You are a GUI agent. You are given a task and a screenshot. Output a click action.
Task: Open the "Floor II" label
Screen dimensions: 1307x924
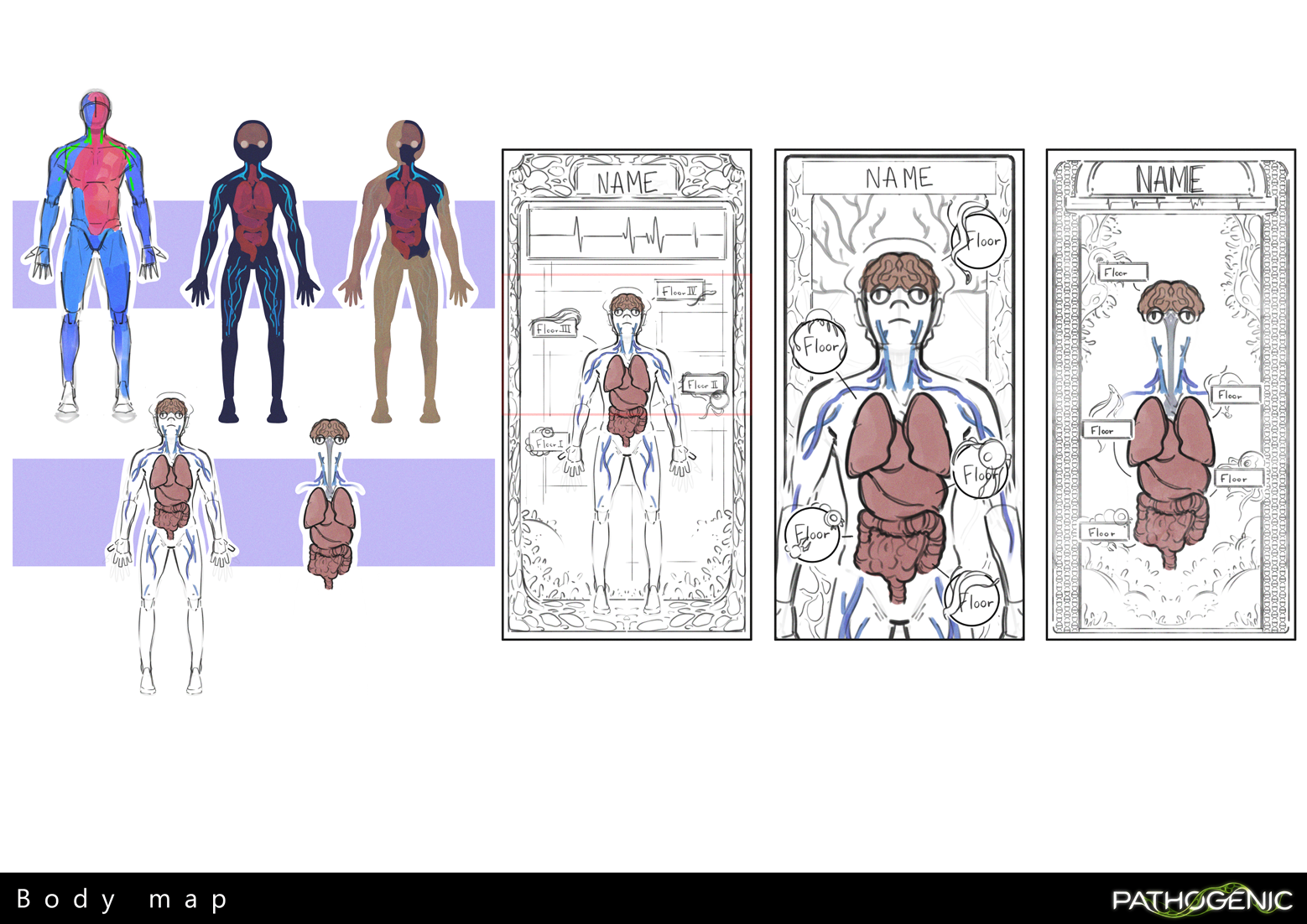pyautogui.click(x=702, y=385)
